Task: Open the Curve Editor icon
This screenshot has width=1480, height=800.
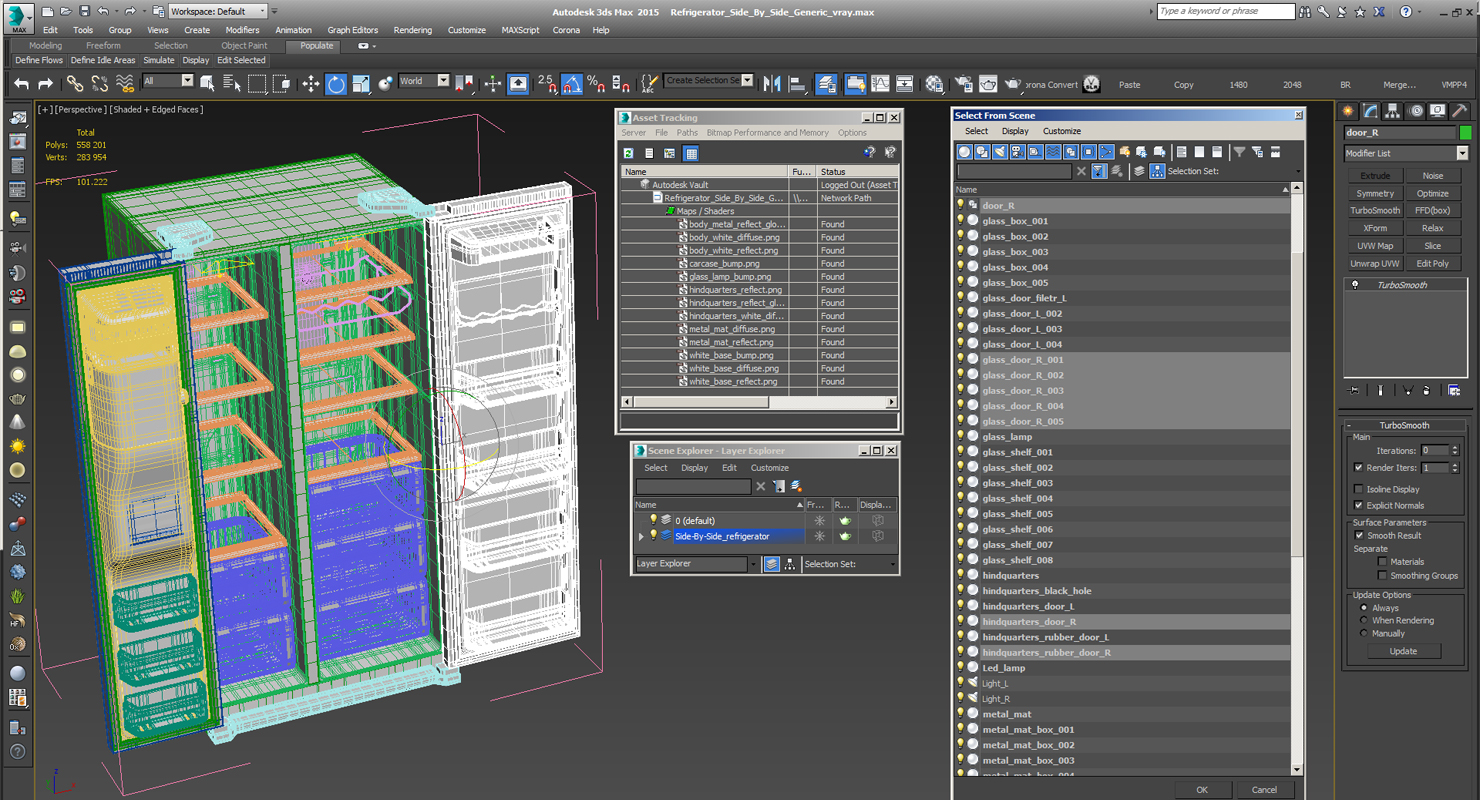Action: 880,84
